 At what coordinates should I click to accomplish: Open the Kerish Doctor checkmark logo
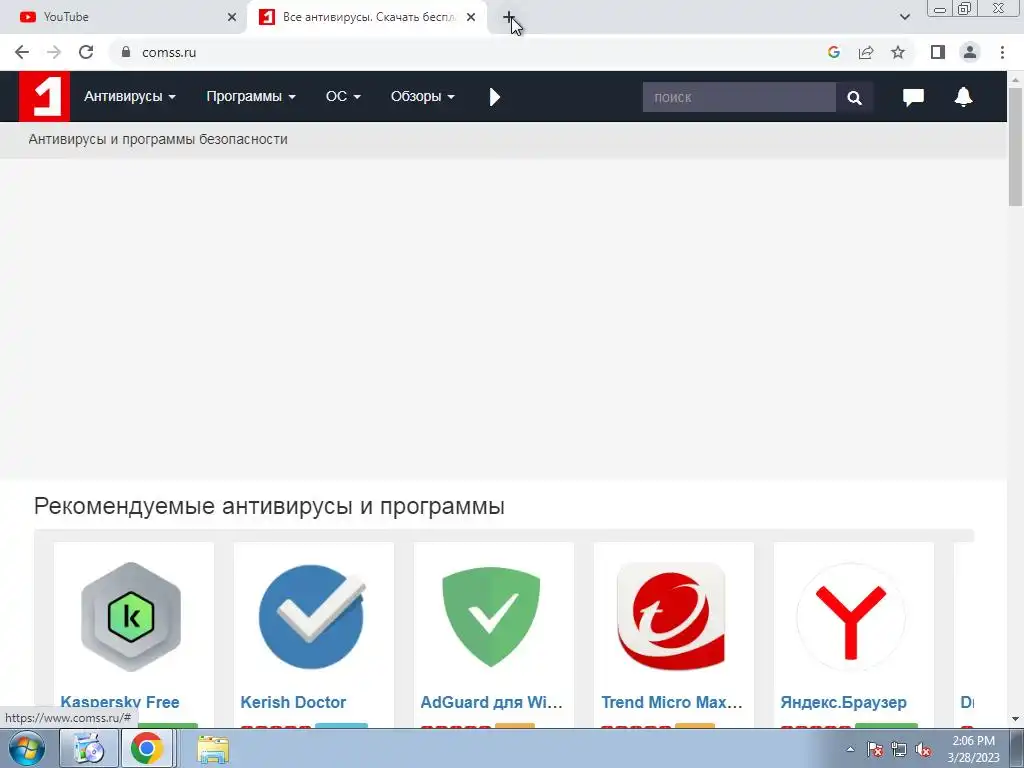tap(312, 616)
